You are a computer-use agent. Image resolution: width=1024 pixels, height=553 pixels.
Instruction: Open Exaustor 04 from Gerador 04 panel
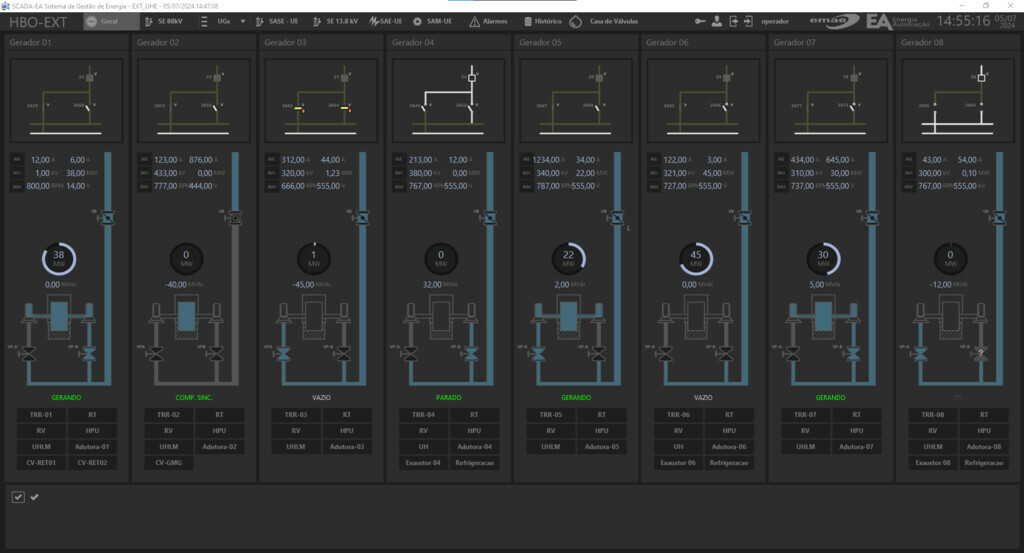[x=422, y=463]
